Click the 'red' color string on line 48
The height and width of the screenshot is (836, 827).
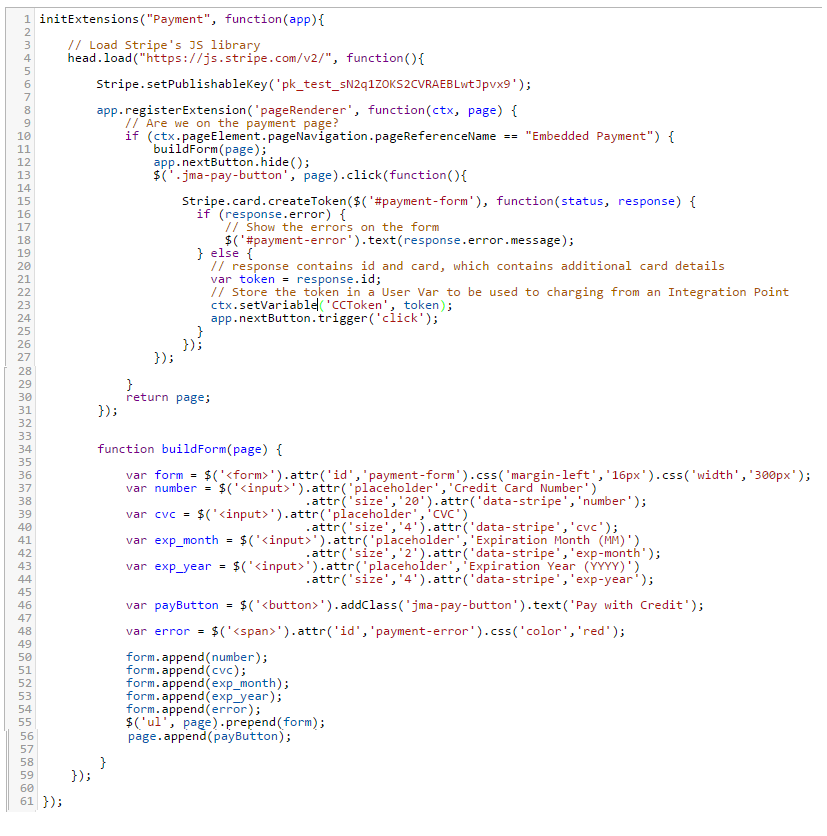593,632
